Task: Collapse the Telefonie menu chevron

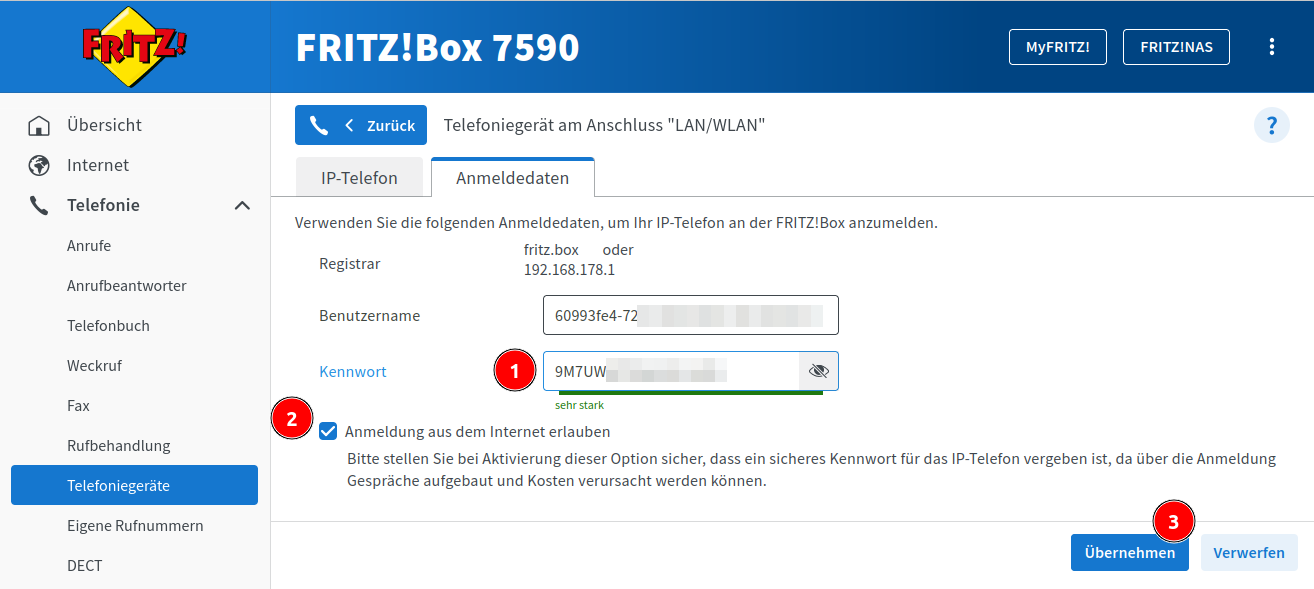Action: pos(242,206)
